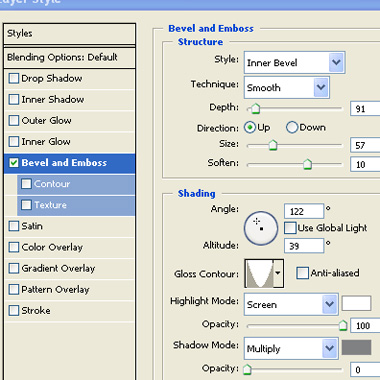Viewport: 380px width, 380px height.
Task: Open the Highlight Mode dropdown showing Screen
Action: point(291,304)
